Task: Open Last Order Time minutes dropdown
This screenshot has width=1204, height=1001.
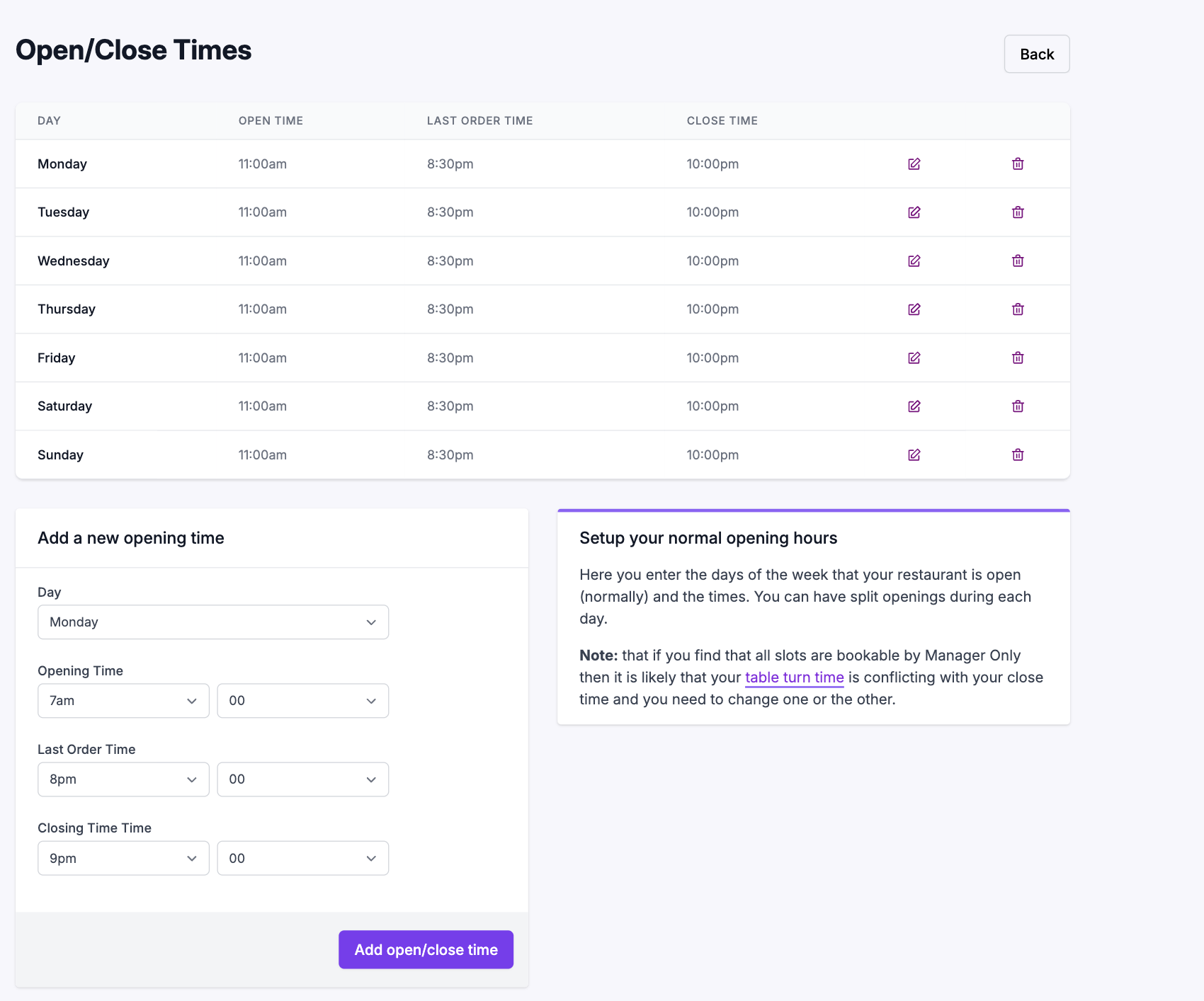Action: click(303, 779)
